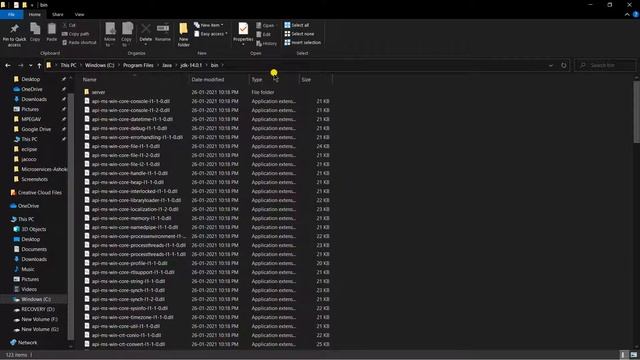The width and height of the screenshot is (640, 360).
Task: Open Videos under This PC
Action: (29, 289)
